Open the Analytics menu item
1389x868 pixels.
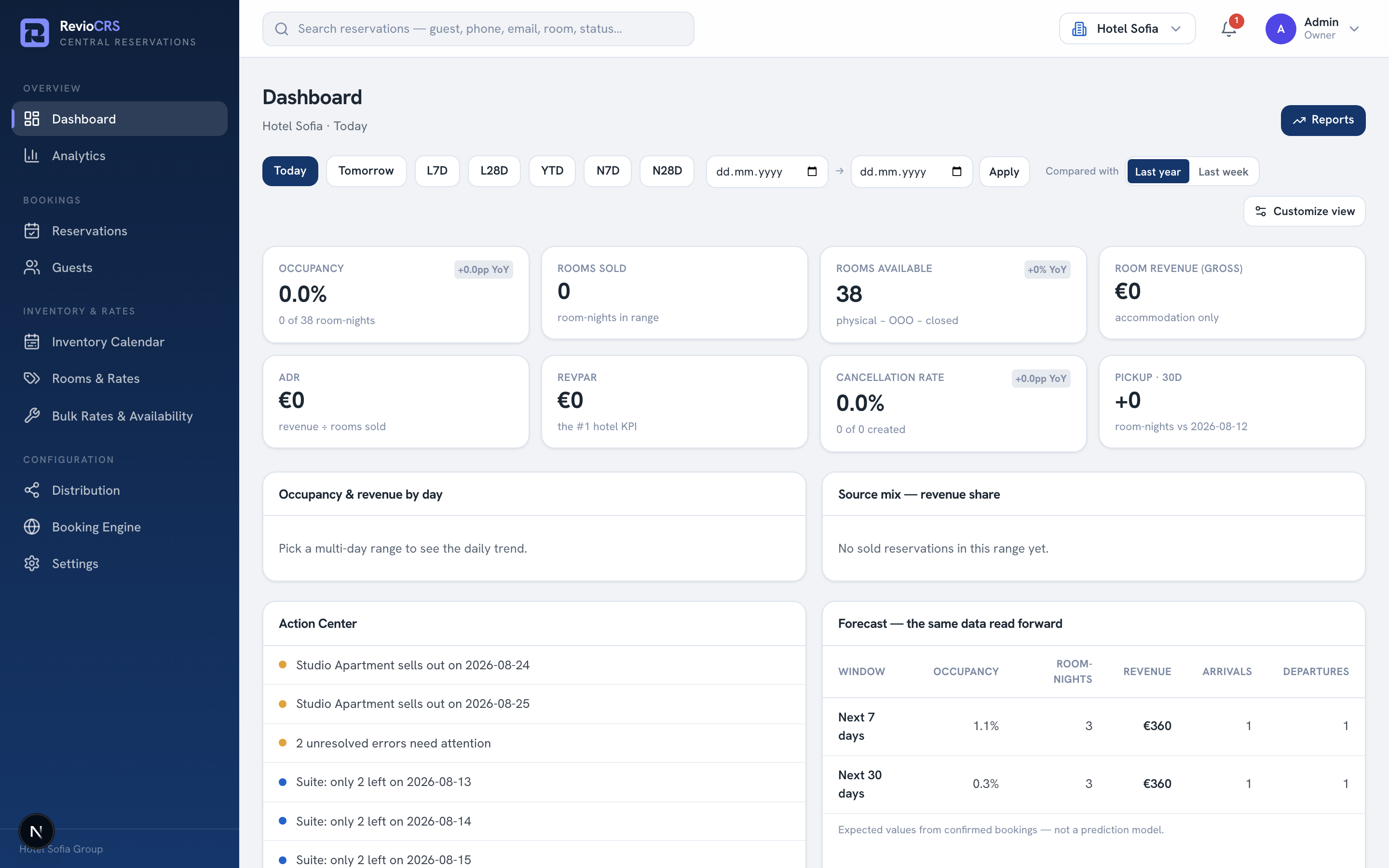click(120, 156)
